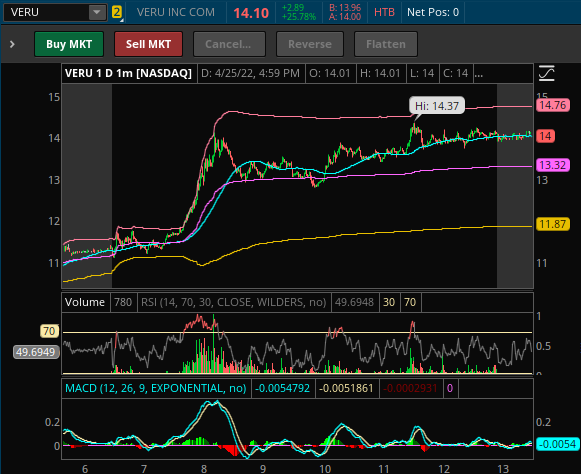Viewport: 581px width, 474px height.
Task: Click the Flatten button
Action: pyautogui.click(x=386, y=44)
